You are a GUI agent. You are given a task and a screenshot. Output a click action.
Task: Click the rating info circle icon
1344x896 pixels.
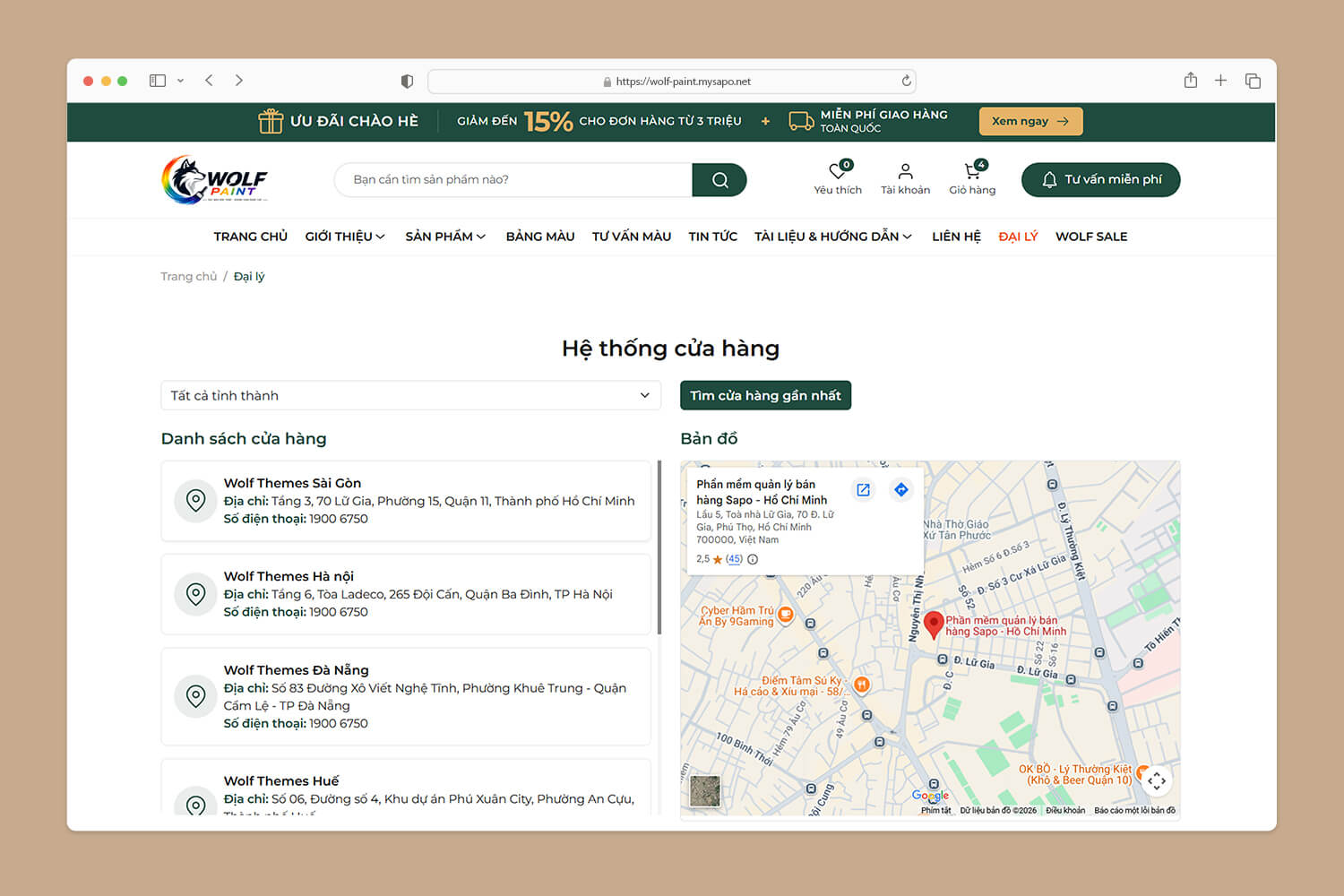[753, 559]
